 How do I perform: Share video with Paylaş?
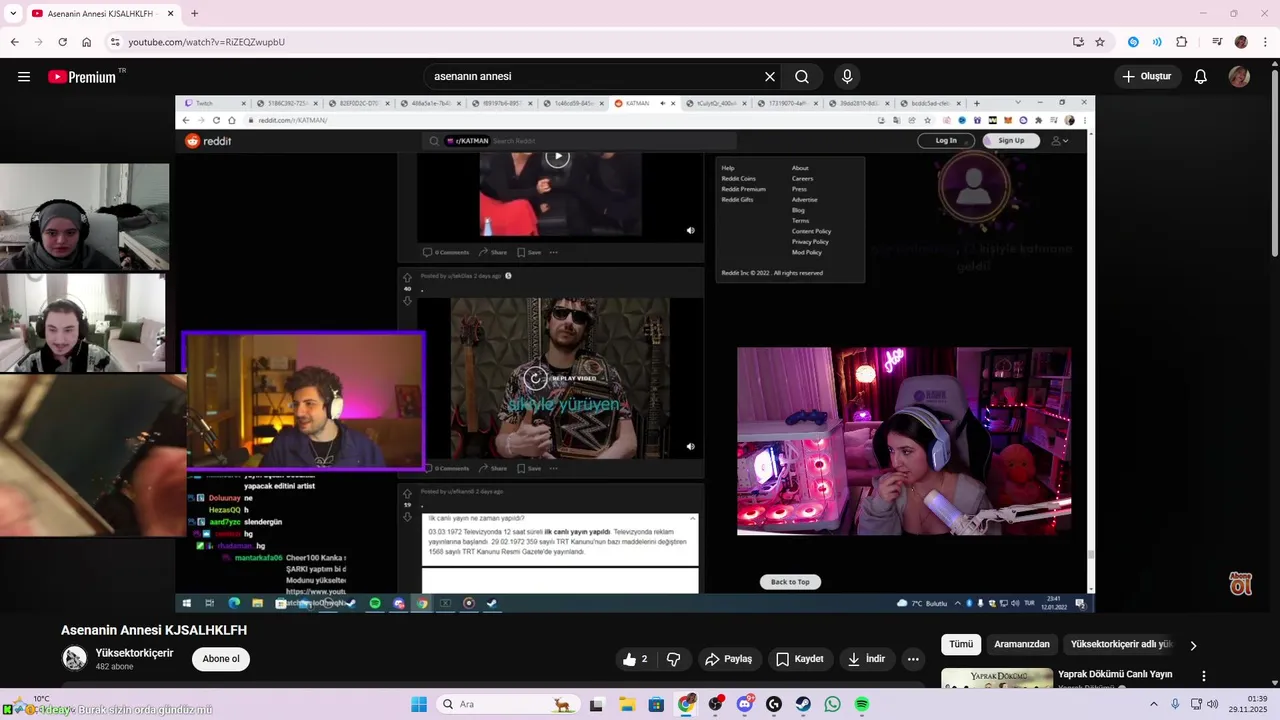pyautogui.click(x=729, y=659)
